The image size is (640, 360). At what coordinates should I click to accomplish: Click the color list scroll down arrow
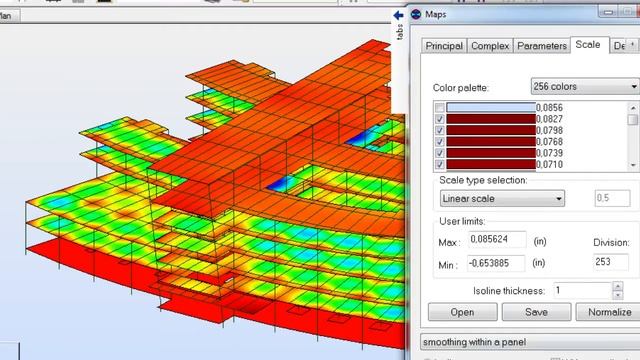tap(633, 165)
